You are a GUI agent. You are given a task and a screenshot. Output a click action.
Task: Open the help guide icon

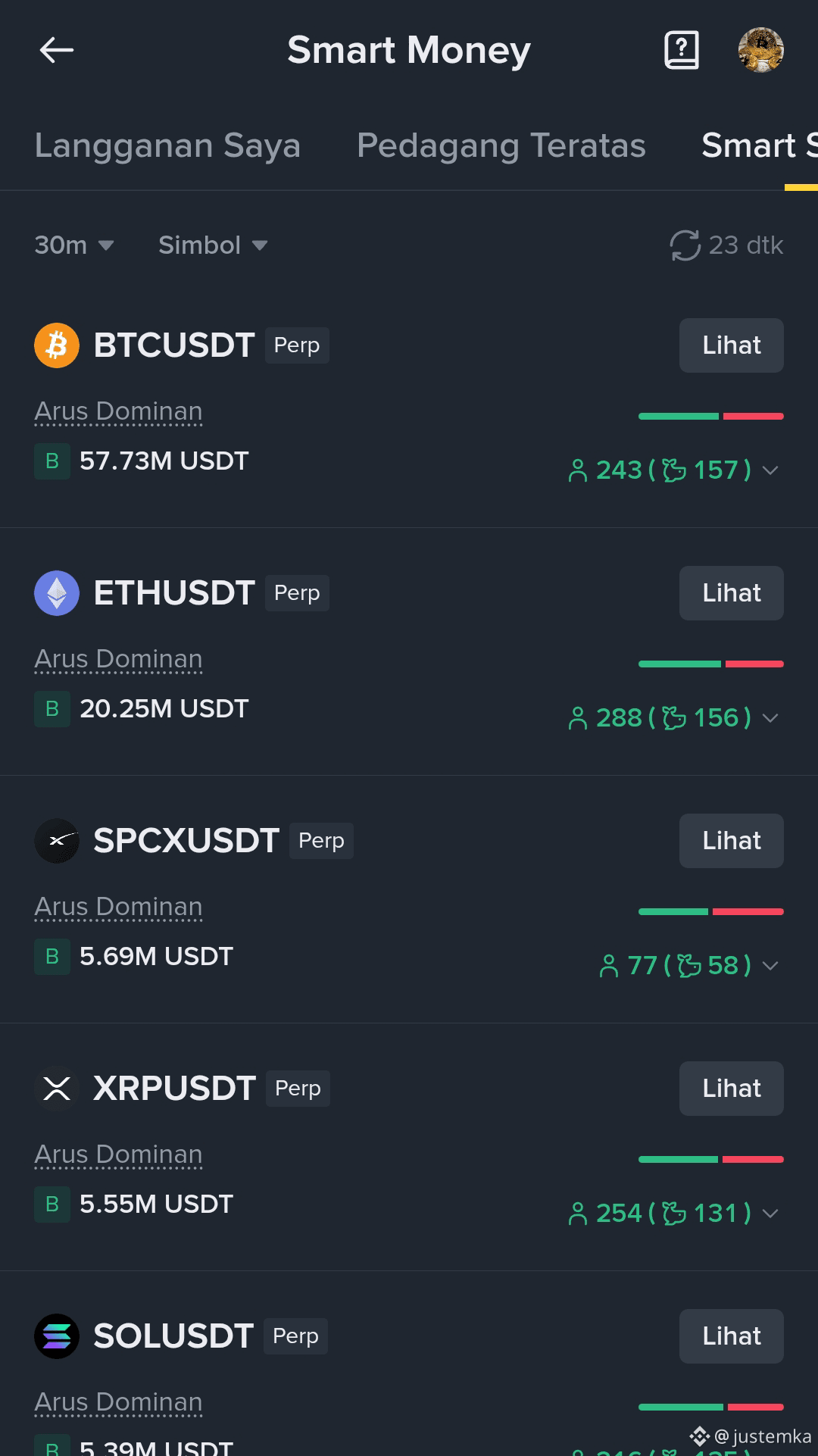pos(682,51)
